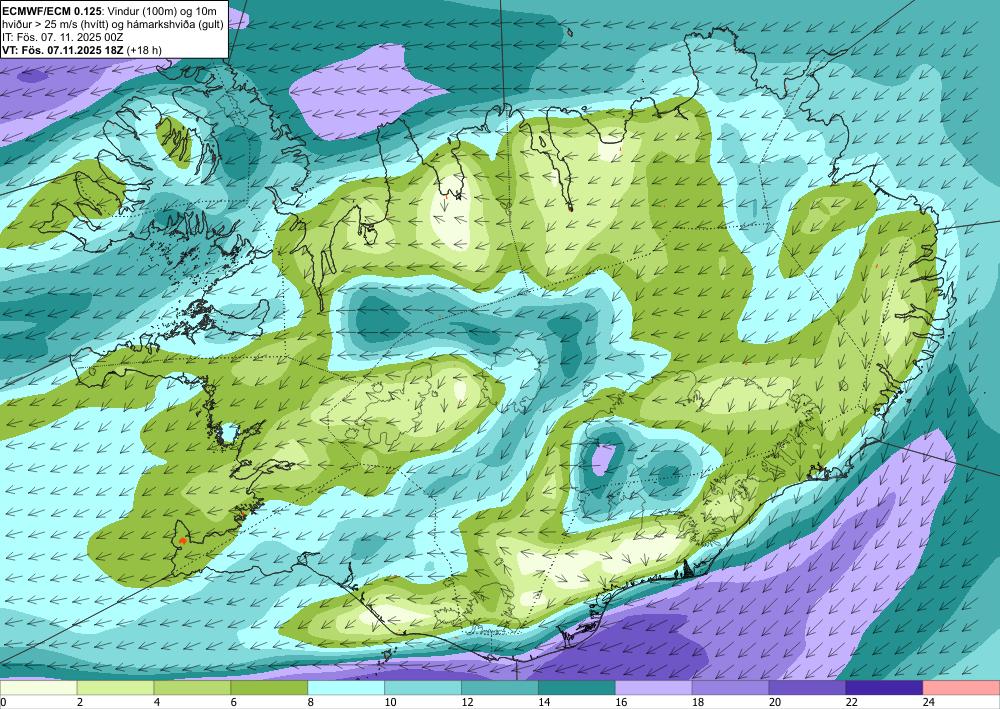Select the light green 2–4 legend swatch
The width and height of the screenshot is (1000, 709).
click(115, 688)
